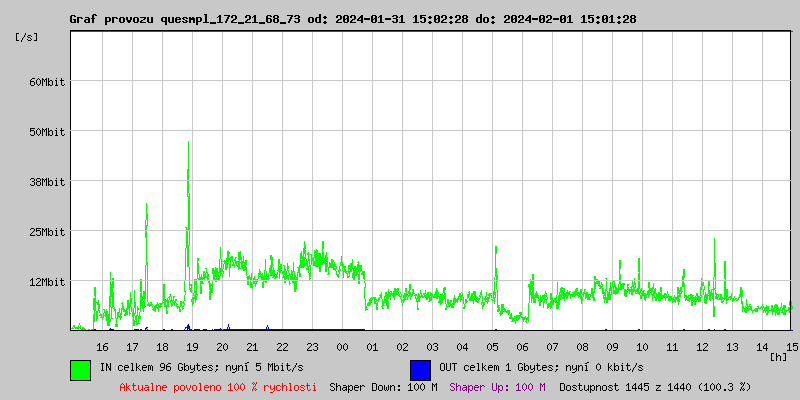Click the 38Mbit y-axis label
The width and height of the screenshot is (800, 400).
coord(47,181)
